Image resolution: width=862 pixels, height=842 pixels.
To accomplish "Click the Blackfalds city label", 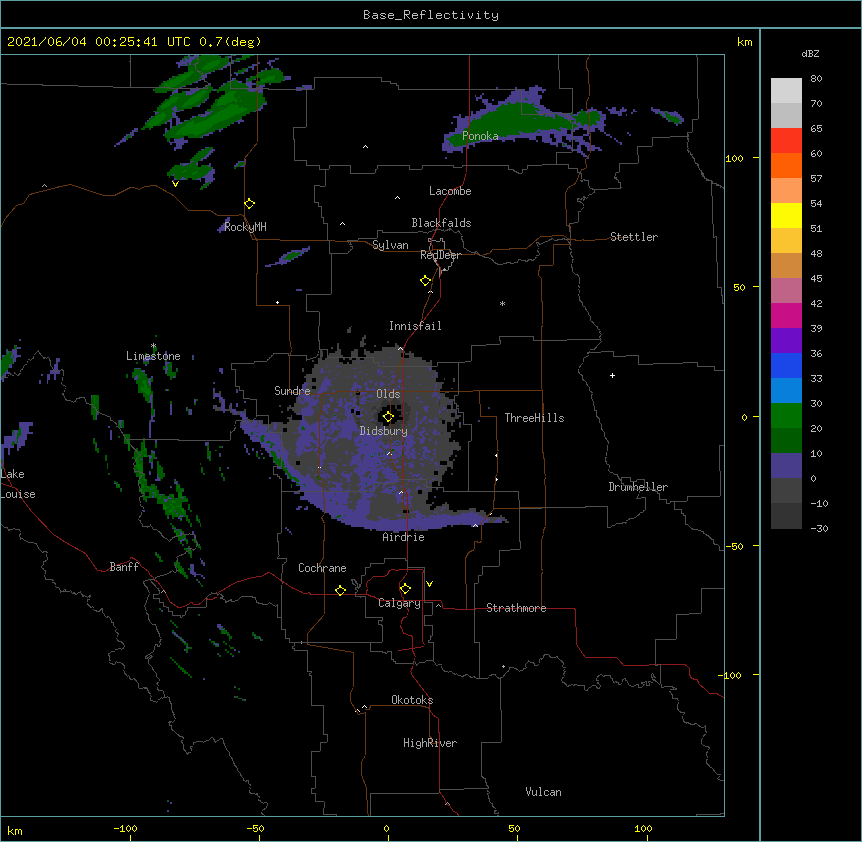I will tap(441, 223).
